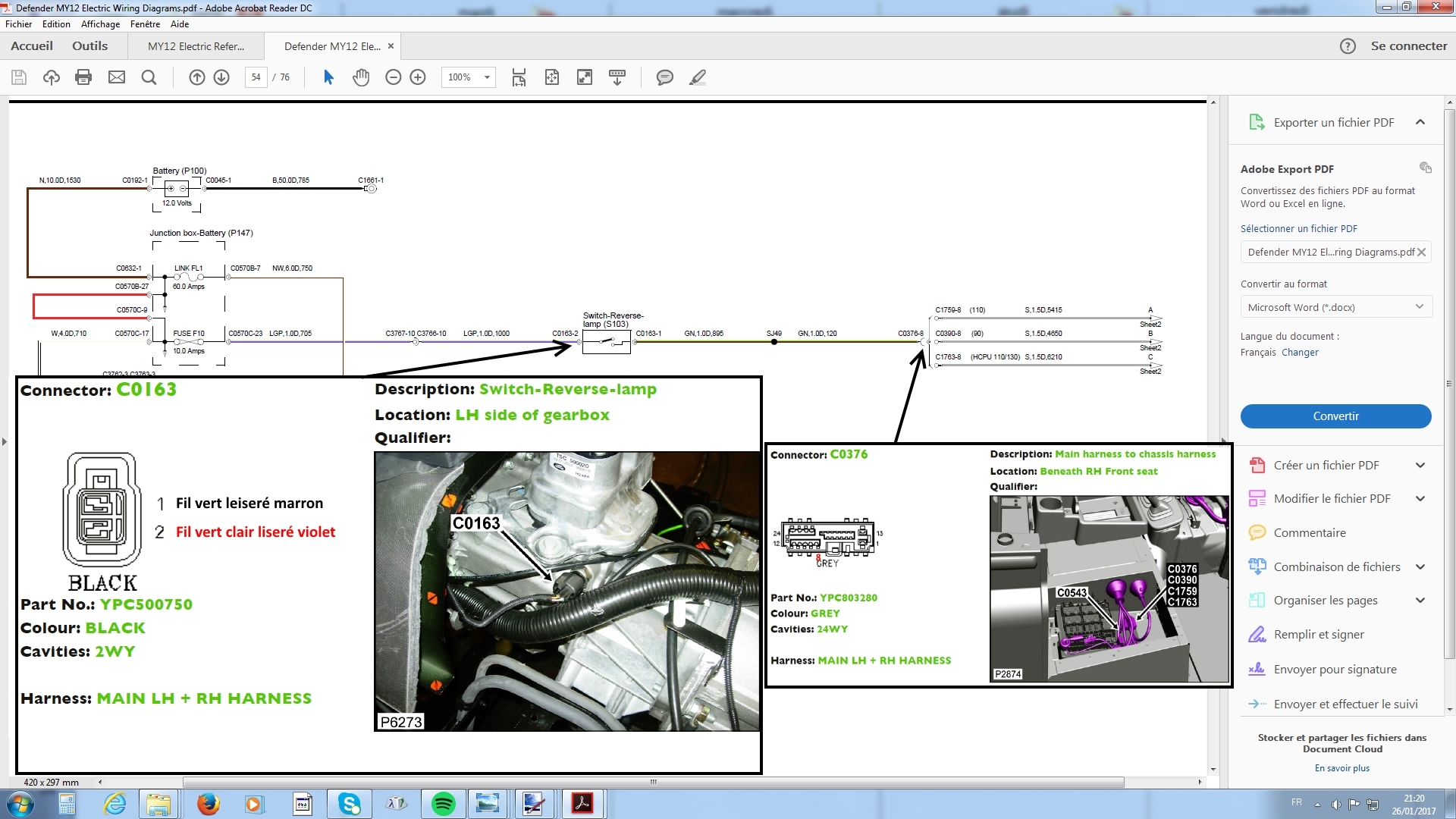The height and width of the screenshot is (819, 1456).
Task: Click the full screen mode icon
Action: click(x=585, y=77)
